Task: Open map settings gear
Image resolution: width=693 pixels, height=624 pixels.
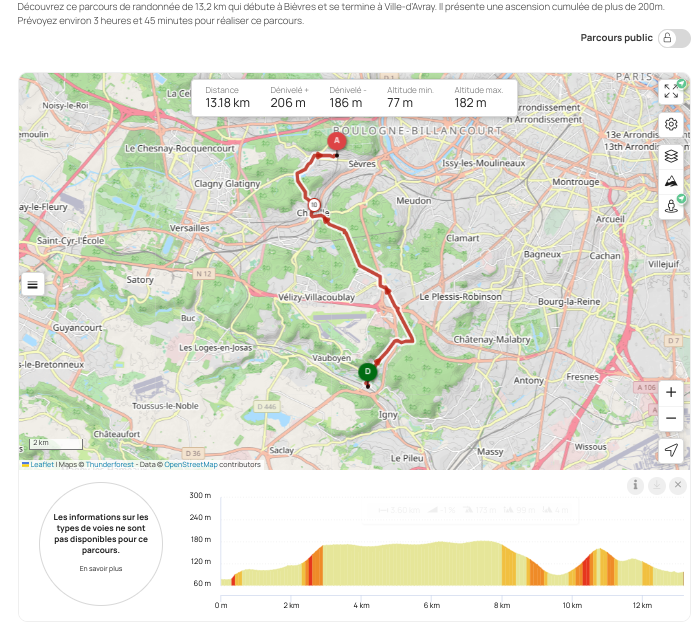Action: (x=671, y=124)
